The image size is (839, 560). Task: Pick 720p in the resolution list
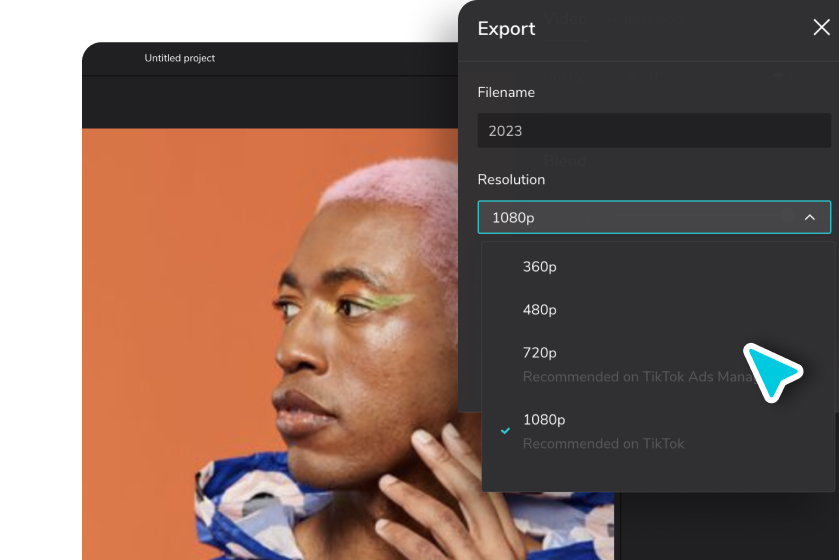pos(540,353)
